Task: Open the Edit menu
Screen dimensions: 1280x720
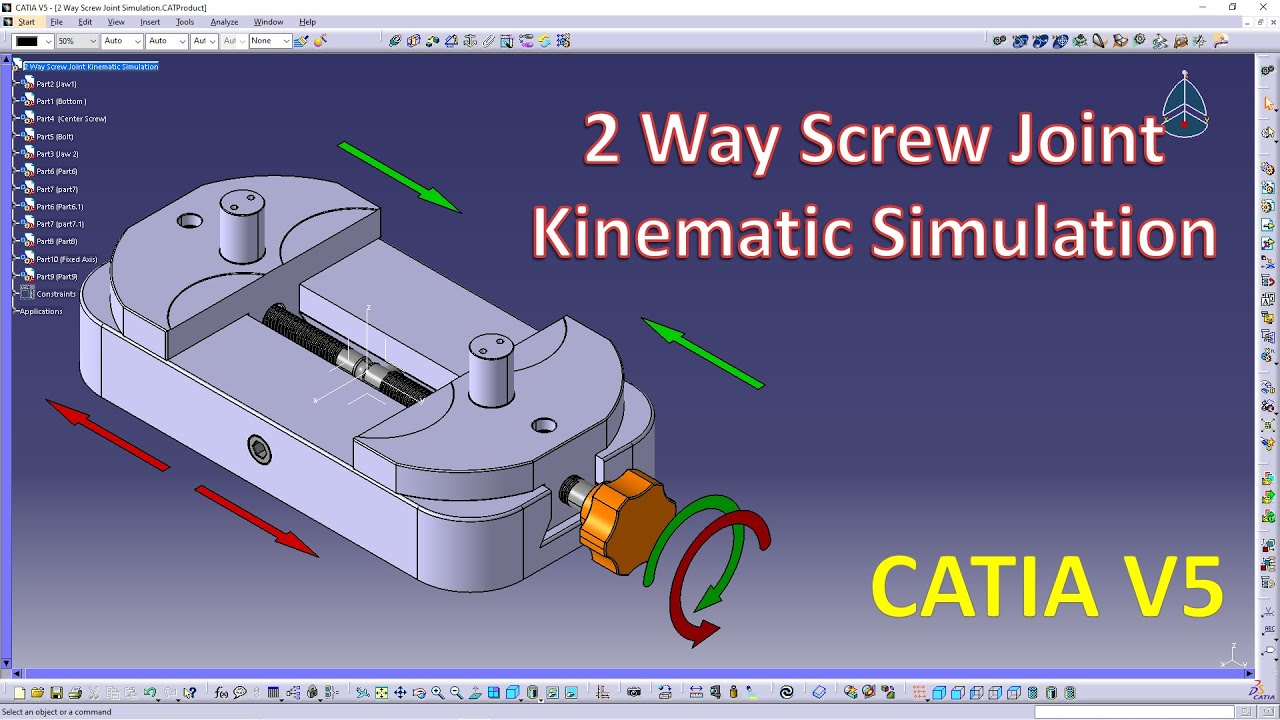Action: [85, 22]
